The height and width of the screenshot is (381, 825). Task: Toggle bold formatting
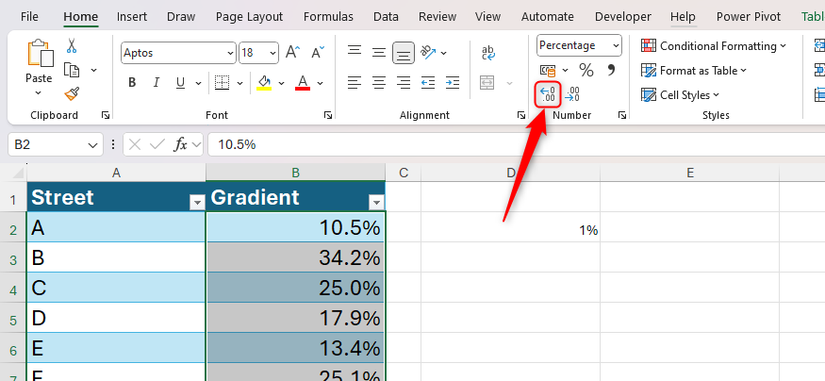(132, 83)
